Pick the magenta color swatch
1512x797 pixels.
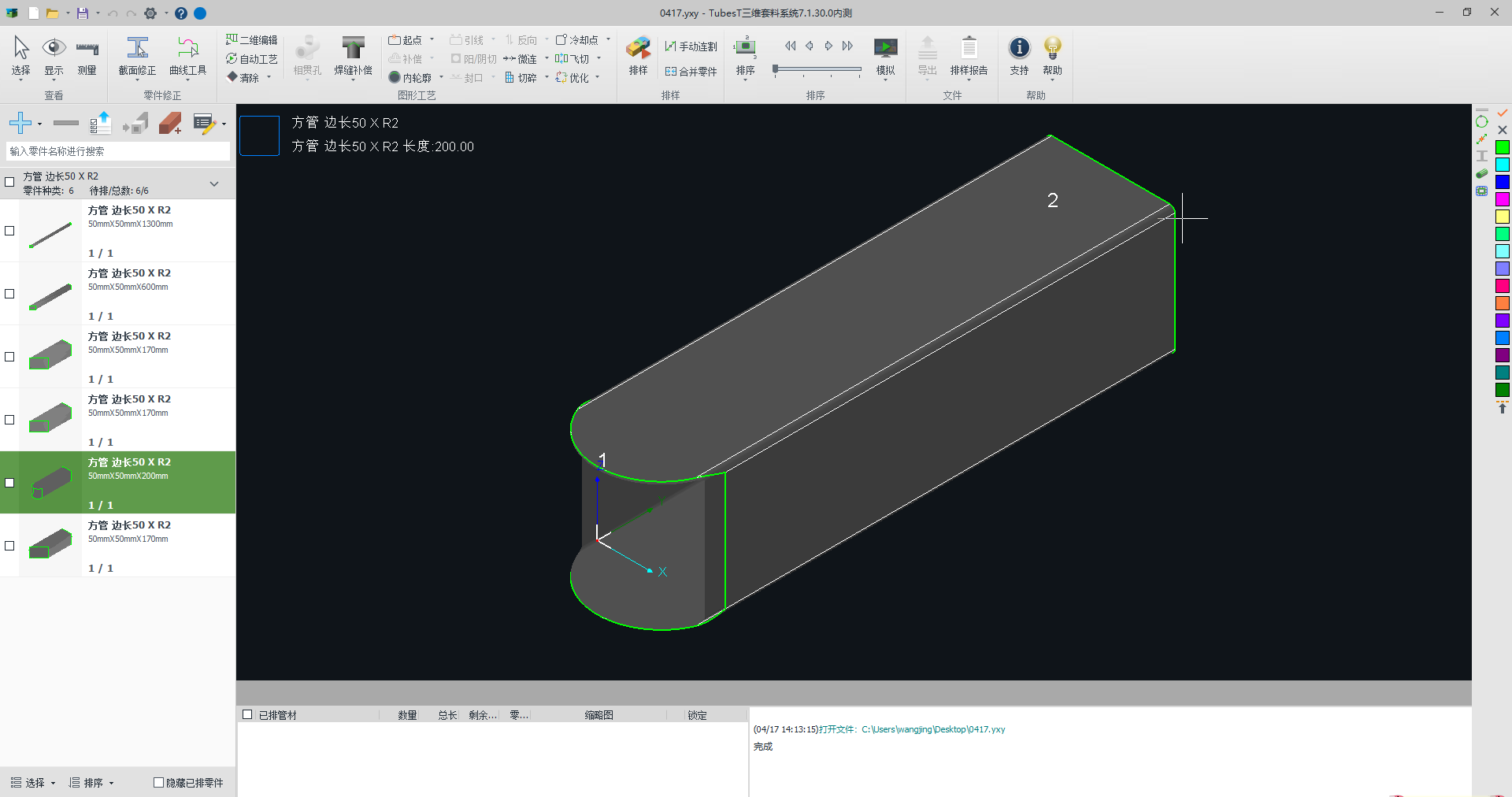(1503, 200)
